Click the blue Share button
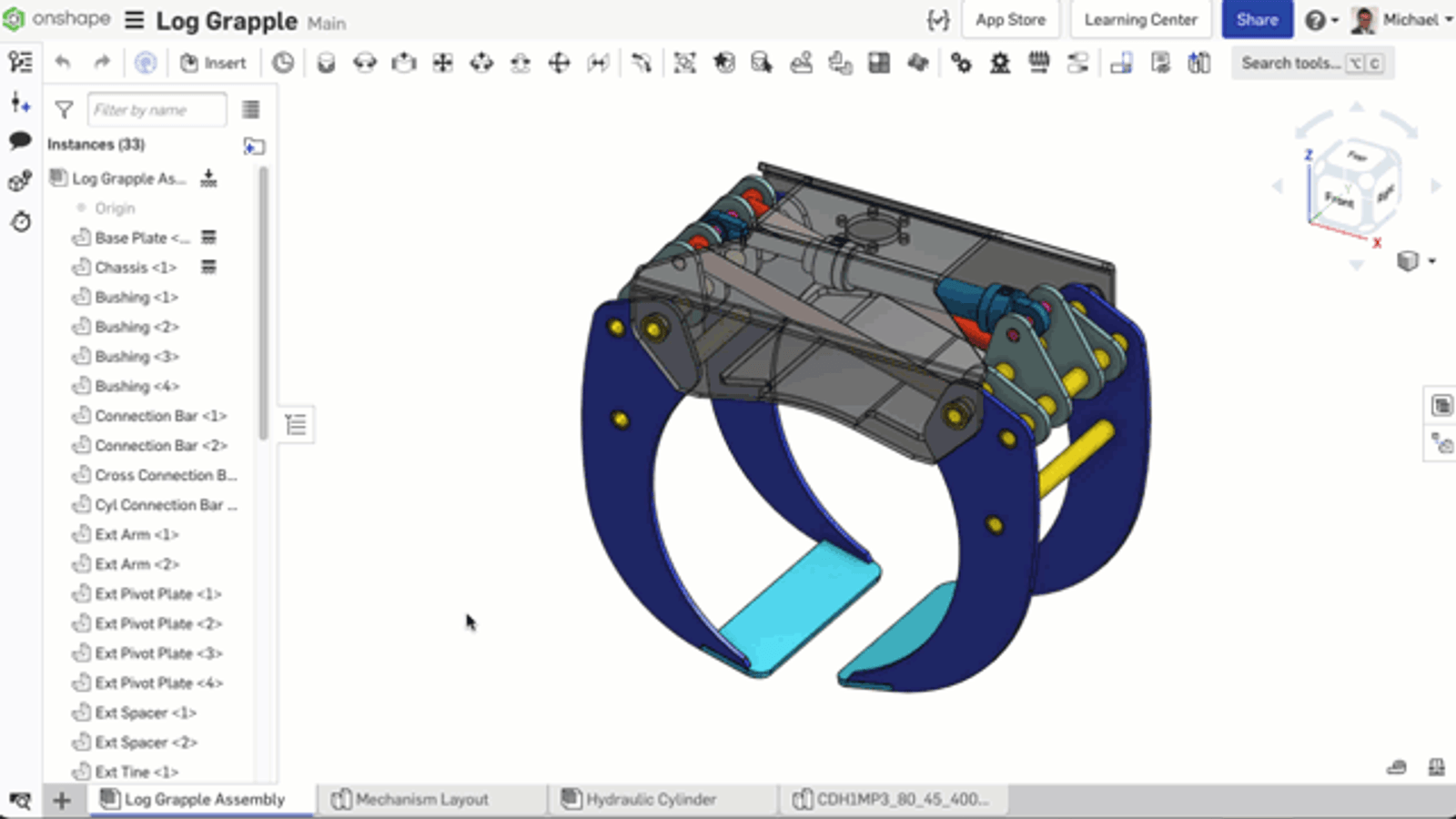This screenshot has height=819, width=1456. pyautogui.click(x=1257, y=20)
